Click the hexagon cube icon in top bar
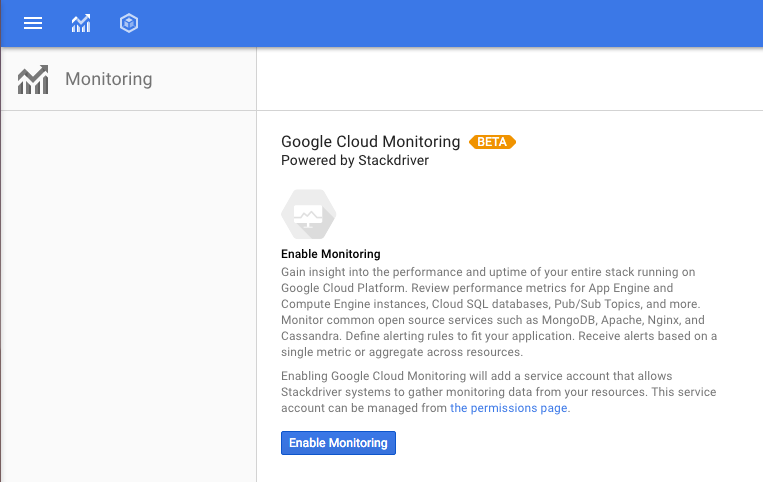 128,23
